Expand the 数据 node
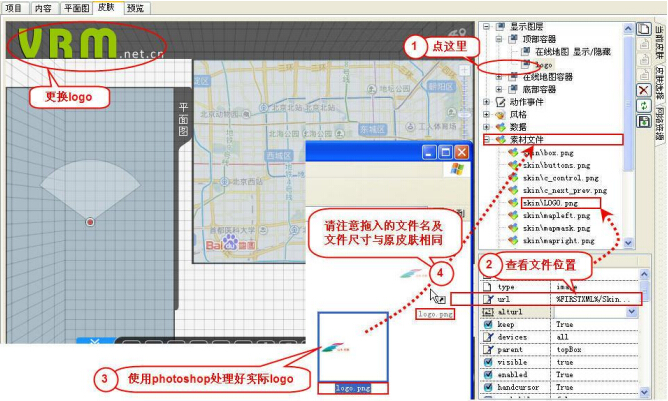Screen dimensions: 668x401 [486, 127]
